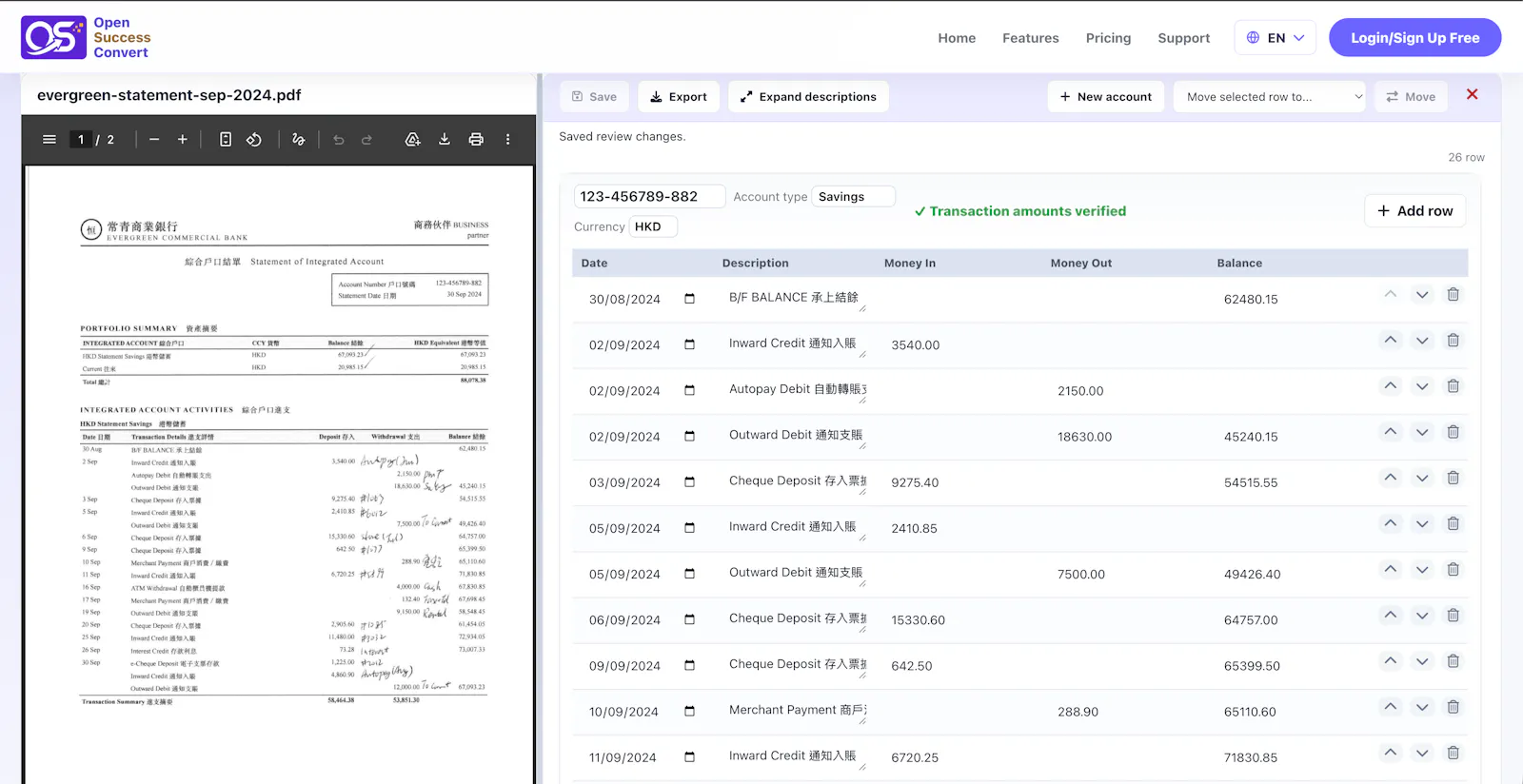Open date picker for 30/08/2024 row
This screenshot has width=1523, height=784.
tap(690, 299)
